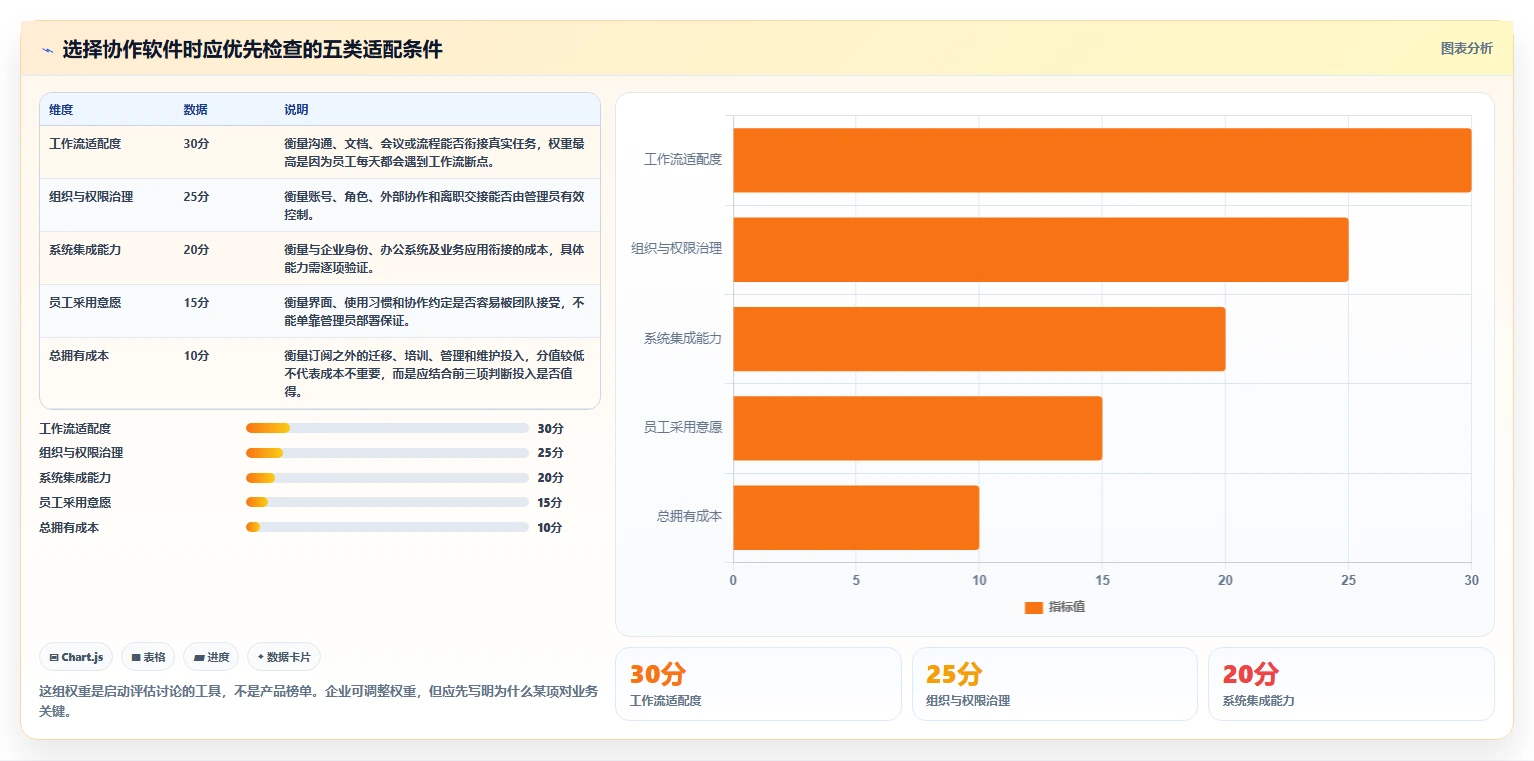Image resolution: width=1534 pixels, height=761 pixels.
Task: Click the 系统集成能力 progress bar
Action: pos(387,478)
